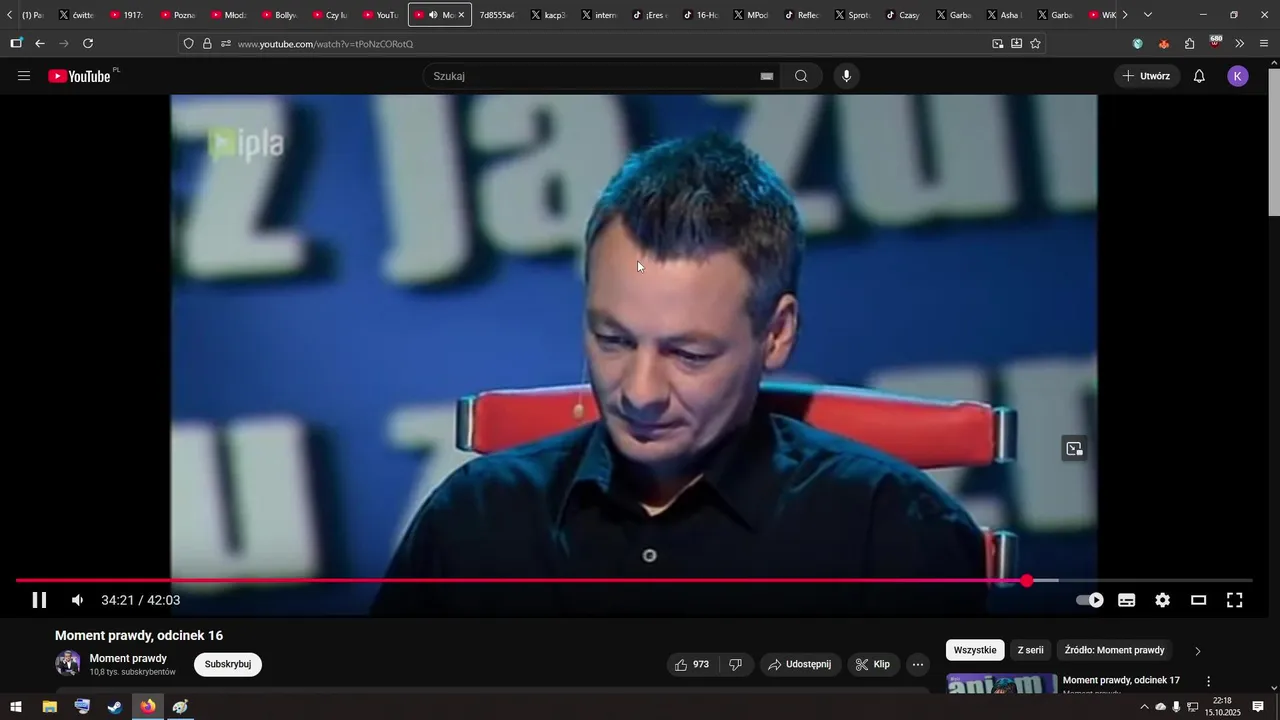Open the notifications bell
Screen dimensions: 1280x720
pyautogui.click(x=1199, y=76)
